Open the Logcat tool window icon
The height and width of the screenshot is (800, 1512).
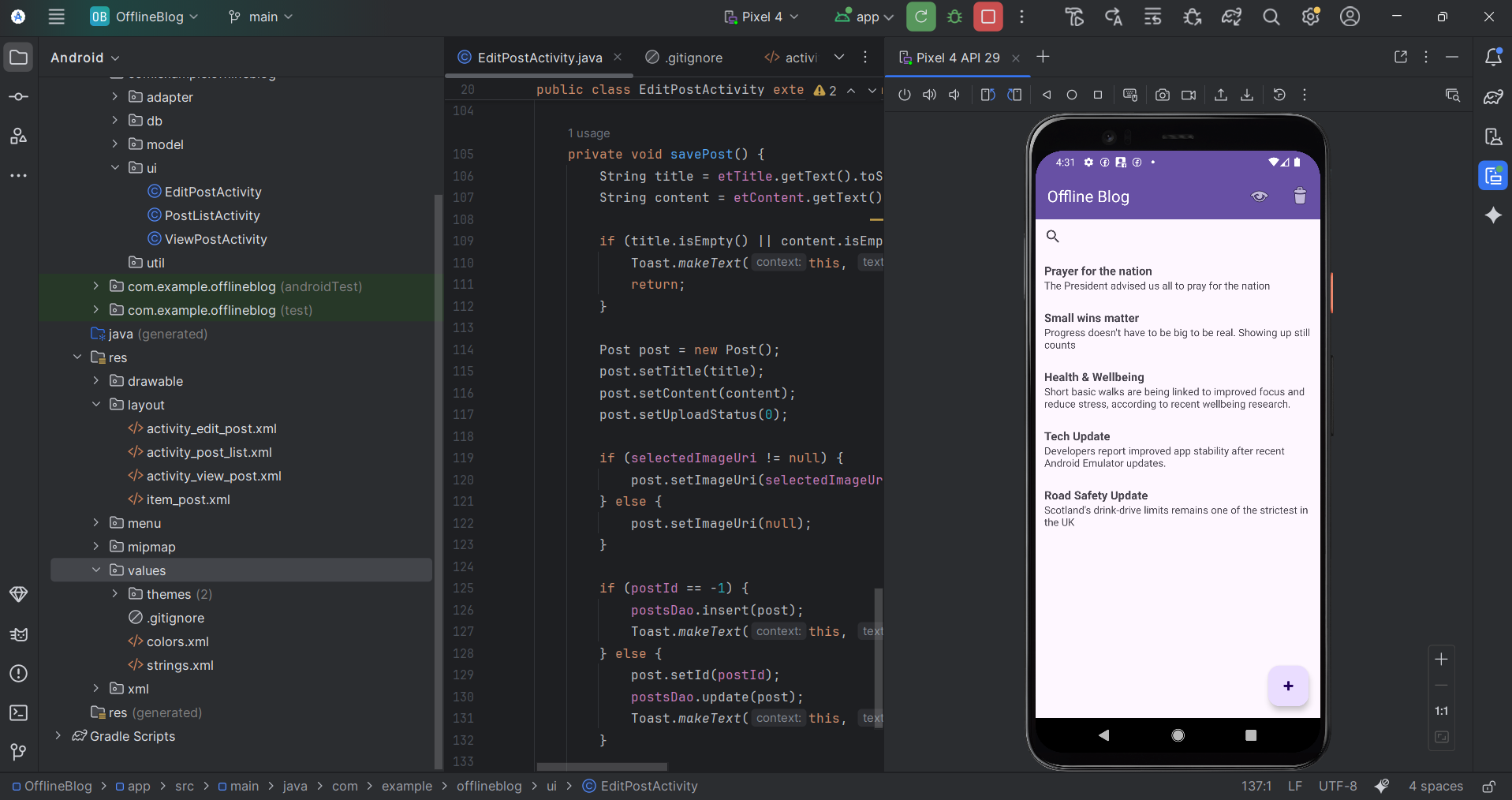pos(19,634)
